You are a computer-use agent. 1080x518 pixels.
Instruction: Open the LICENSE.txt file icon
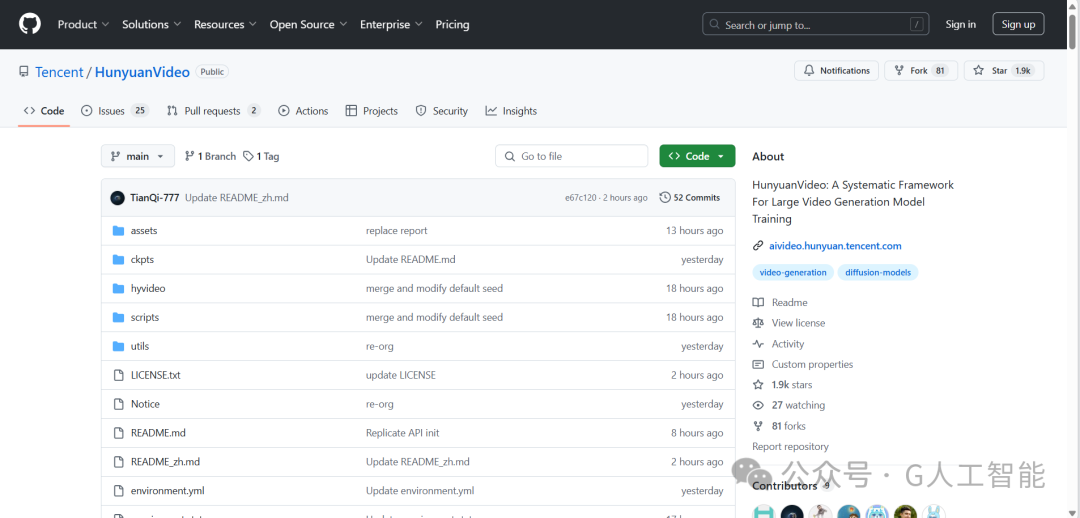coord(118,375)
